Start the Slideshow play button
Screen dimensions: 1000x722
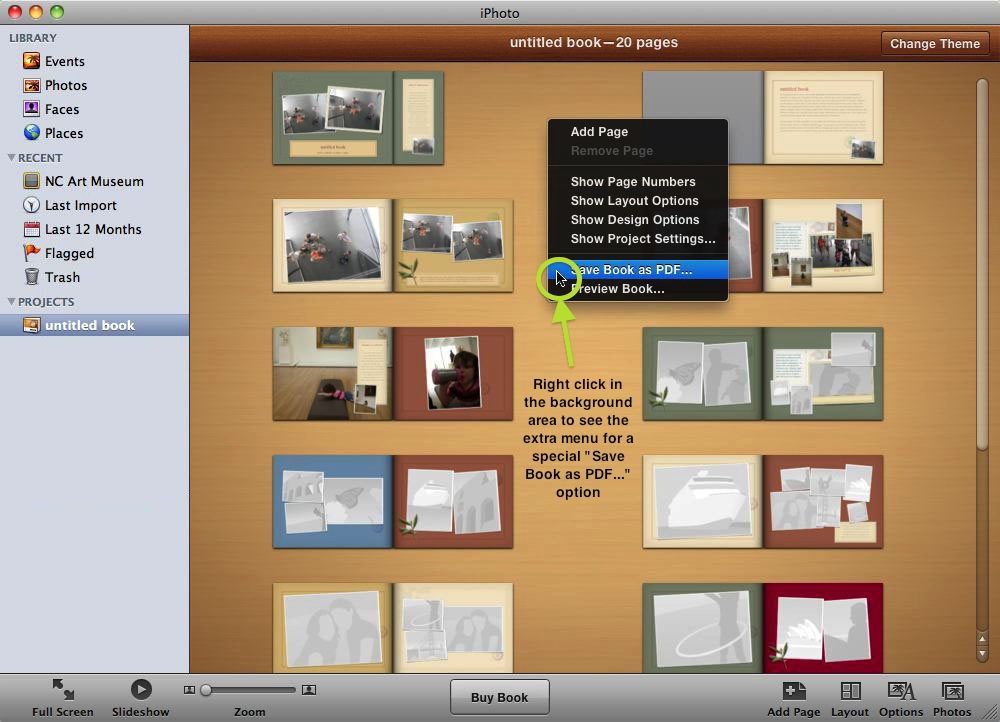(141, 689)
